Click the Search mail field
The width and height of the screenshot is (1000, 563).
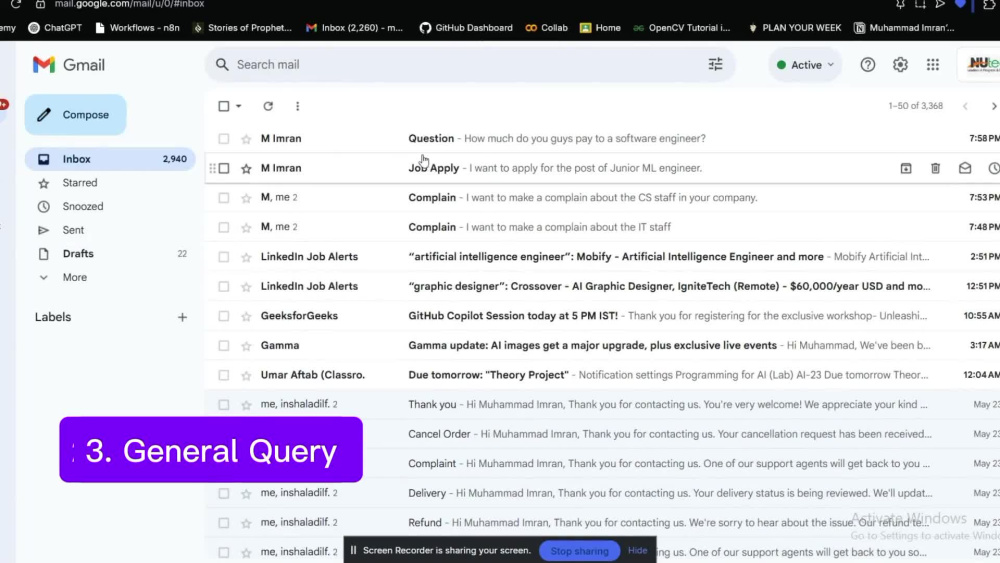click(x=469, y=64)
